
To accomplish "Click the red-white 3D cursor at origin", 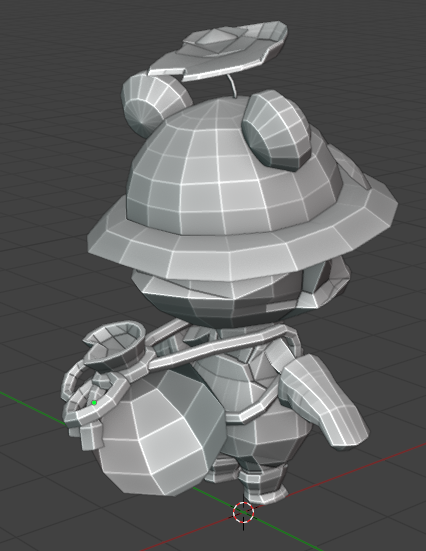I will 243,512.
